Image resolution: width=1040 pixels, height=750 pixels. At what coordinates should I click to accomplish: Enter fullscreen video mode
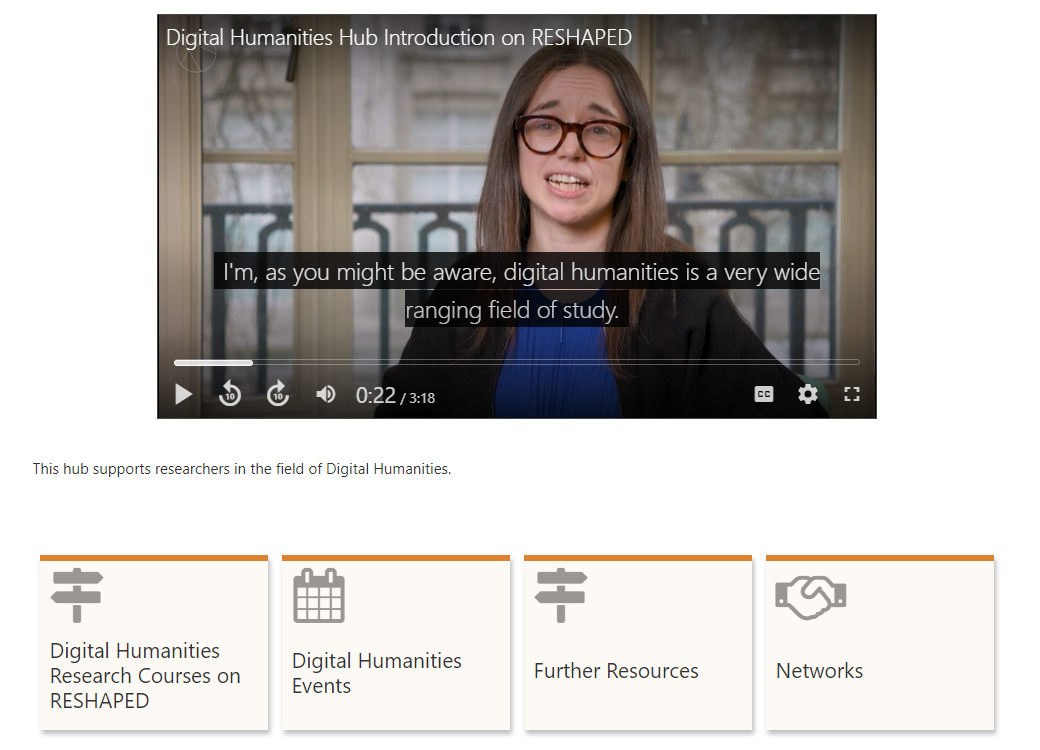click(852, 395)
